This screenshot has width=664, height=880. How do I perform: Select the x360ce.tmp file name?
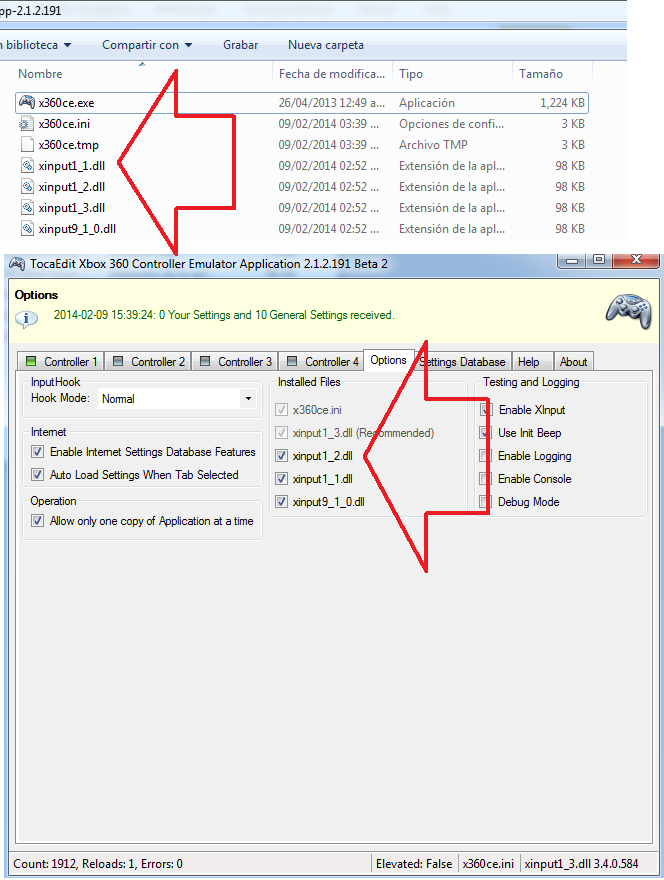pyautogui.click(x=68, y=145)
